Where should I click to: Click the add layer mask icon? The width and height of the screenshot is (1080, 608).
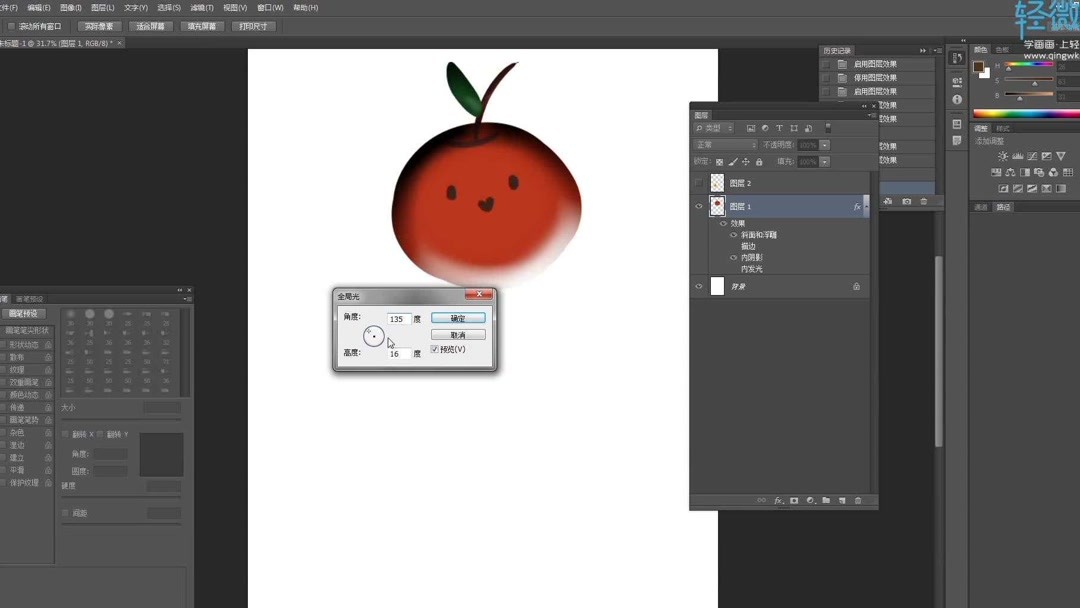(794, 500)
